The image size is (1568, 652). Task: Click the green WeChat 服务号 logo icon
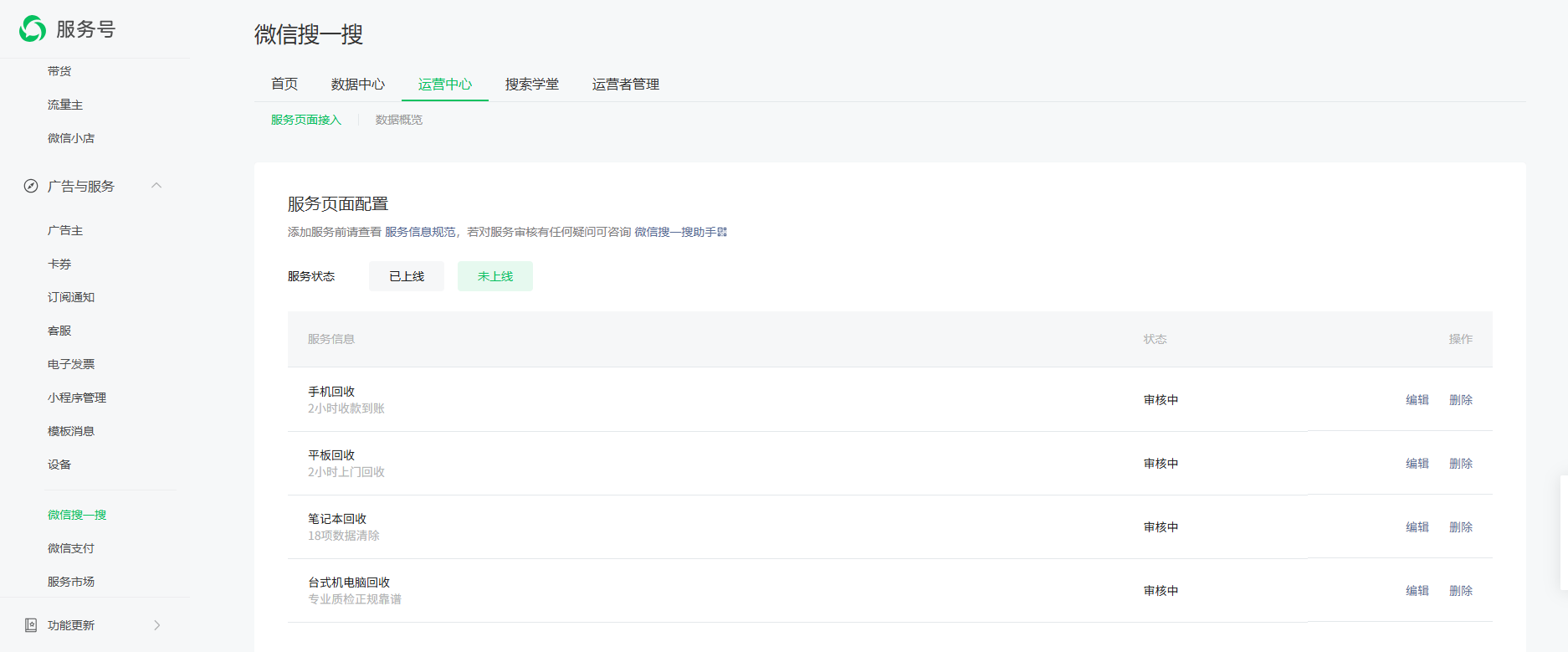[x=33, y=28]
